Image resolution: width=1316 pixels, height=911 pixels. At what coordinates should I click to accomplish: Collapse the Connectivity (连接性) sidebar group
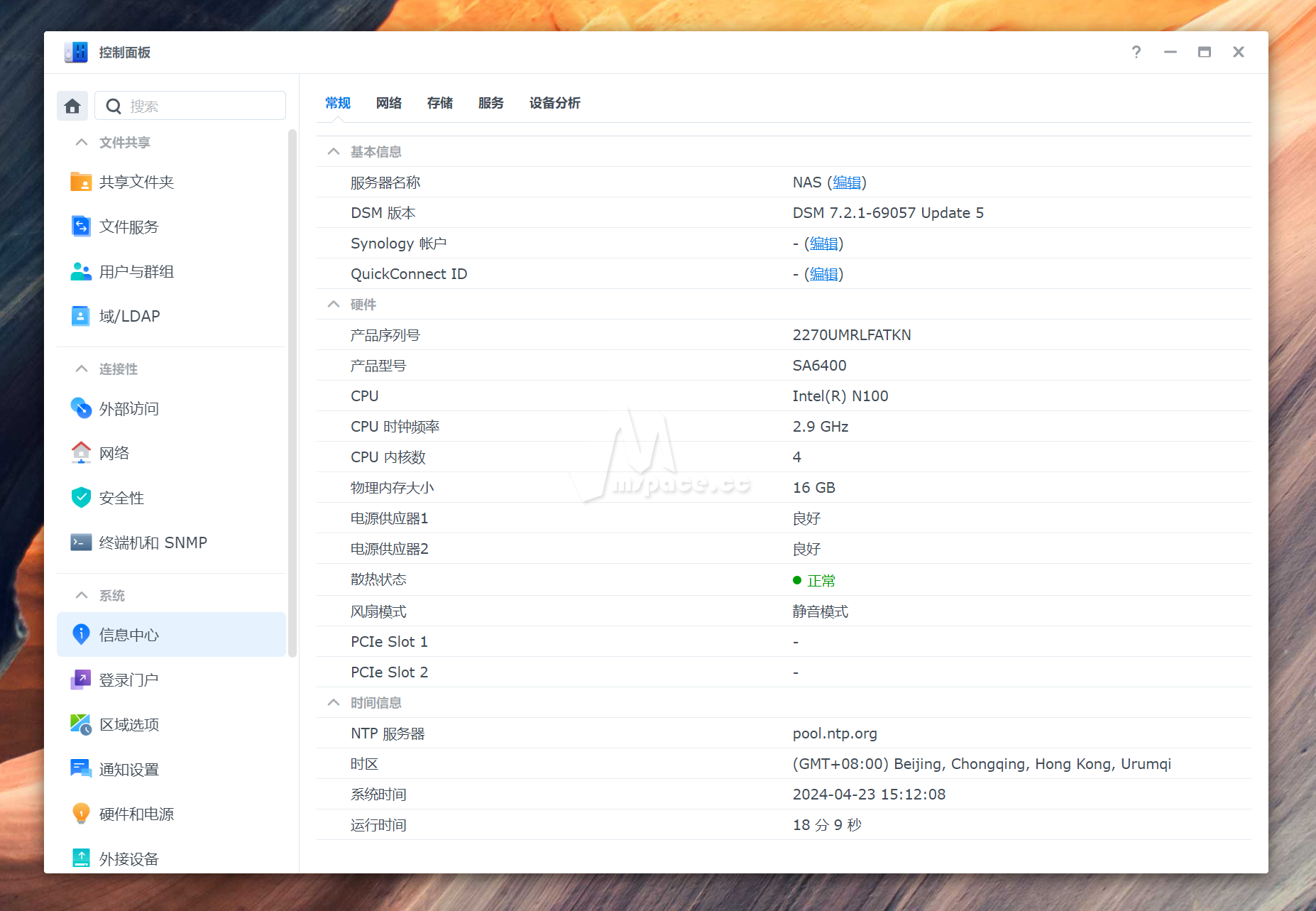click(82, 369)
